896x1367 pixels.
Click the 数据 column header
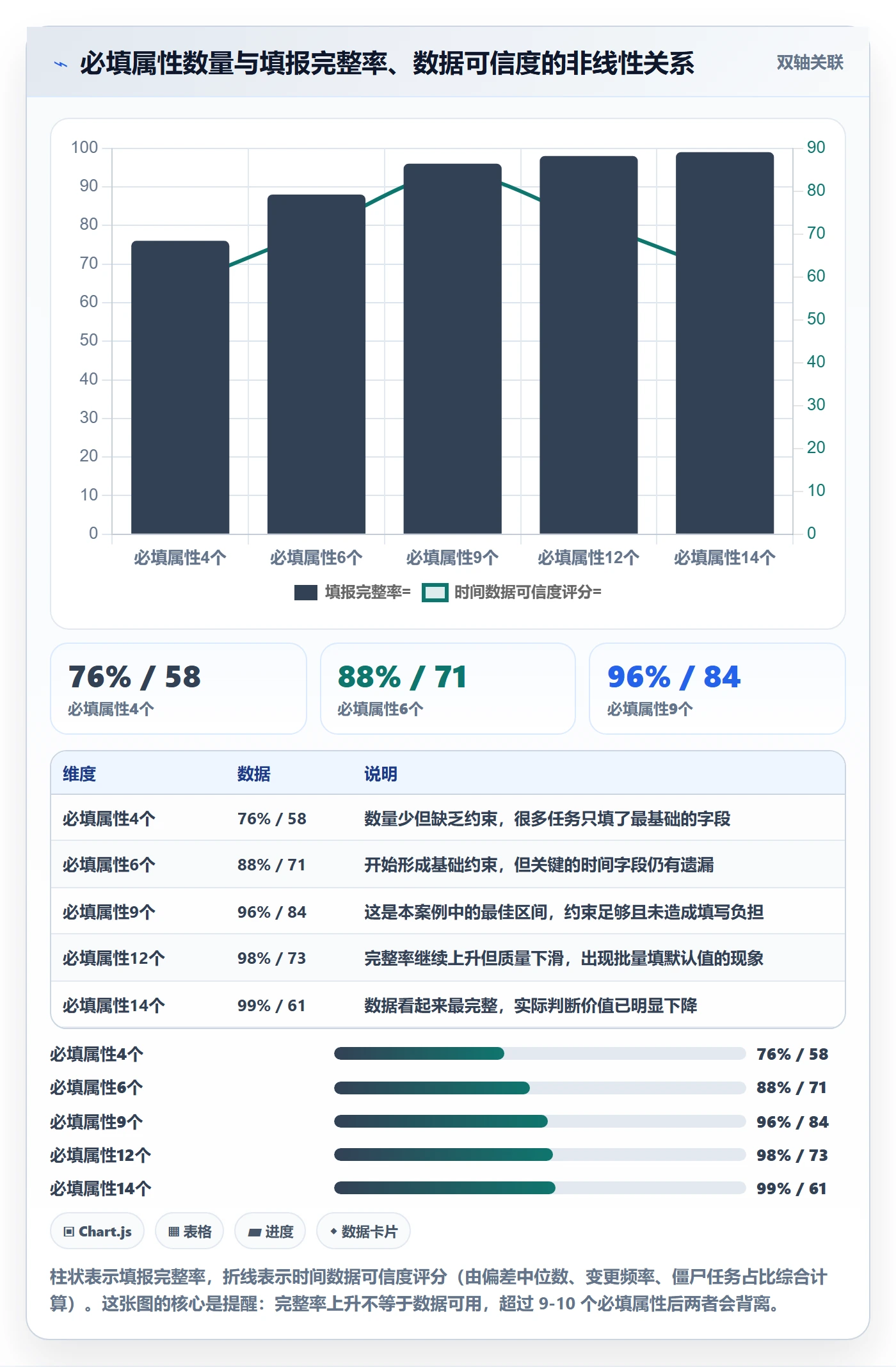tap(254, 774)
